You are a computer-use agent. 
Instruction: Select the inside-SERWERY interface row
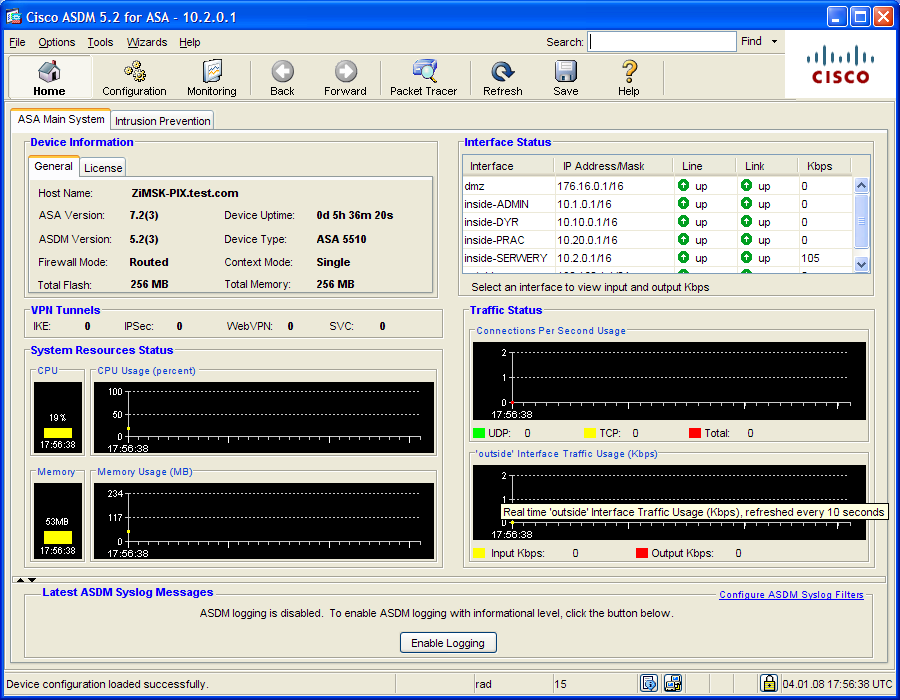[658, 258]
